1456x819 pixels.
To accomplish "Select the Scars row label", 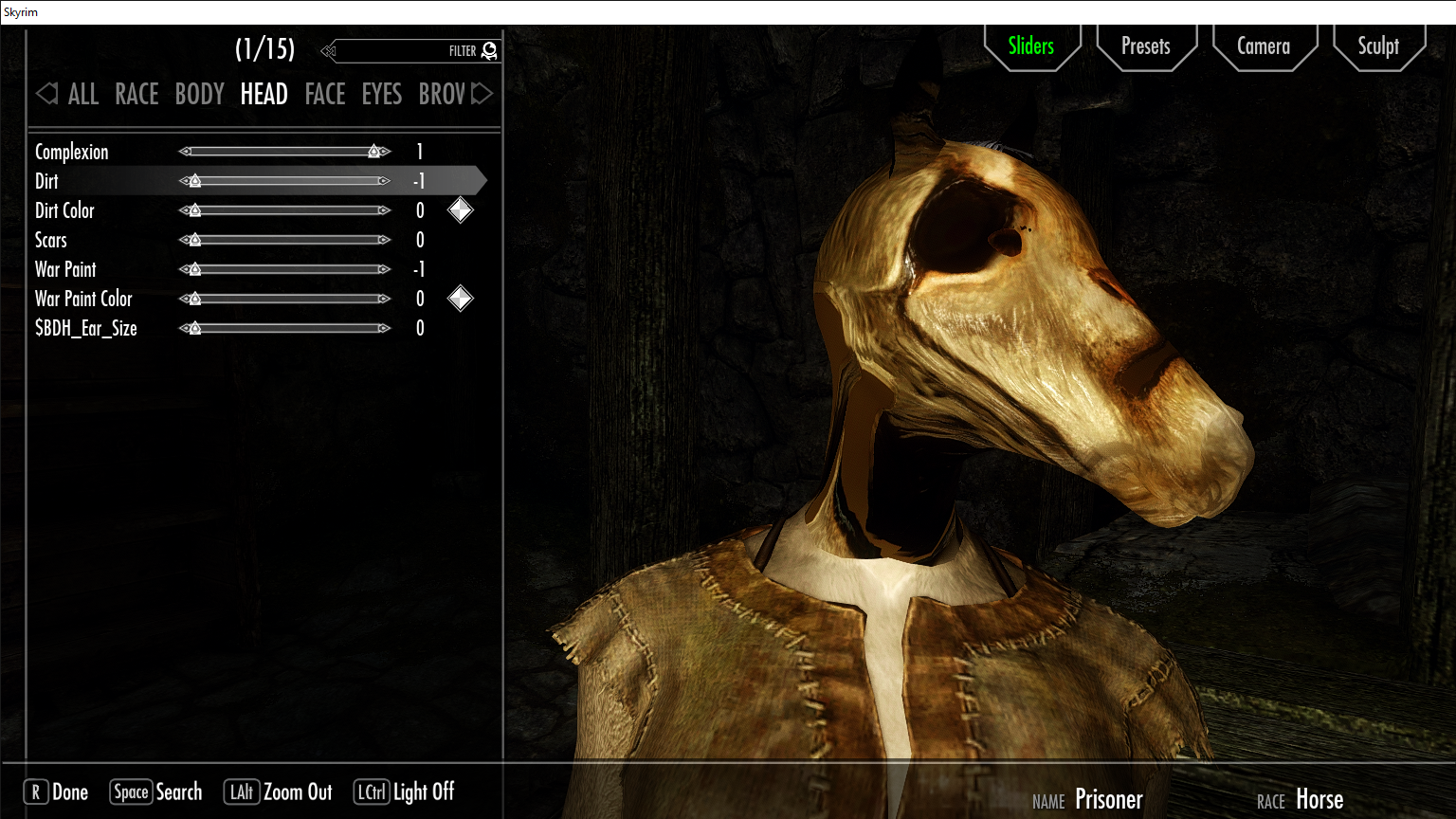I will (51, 240).
